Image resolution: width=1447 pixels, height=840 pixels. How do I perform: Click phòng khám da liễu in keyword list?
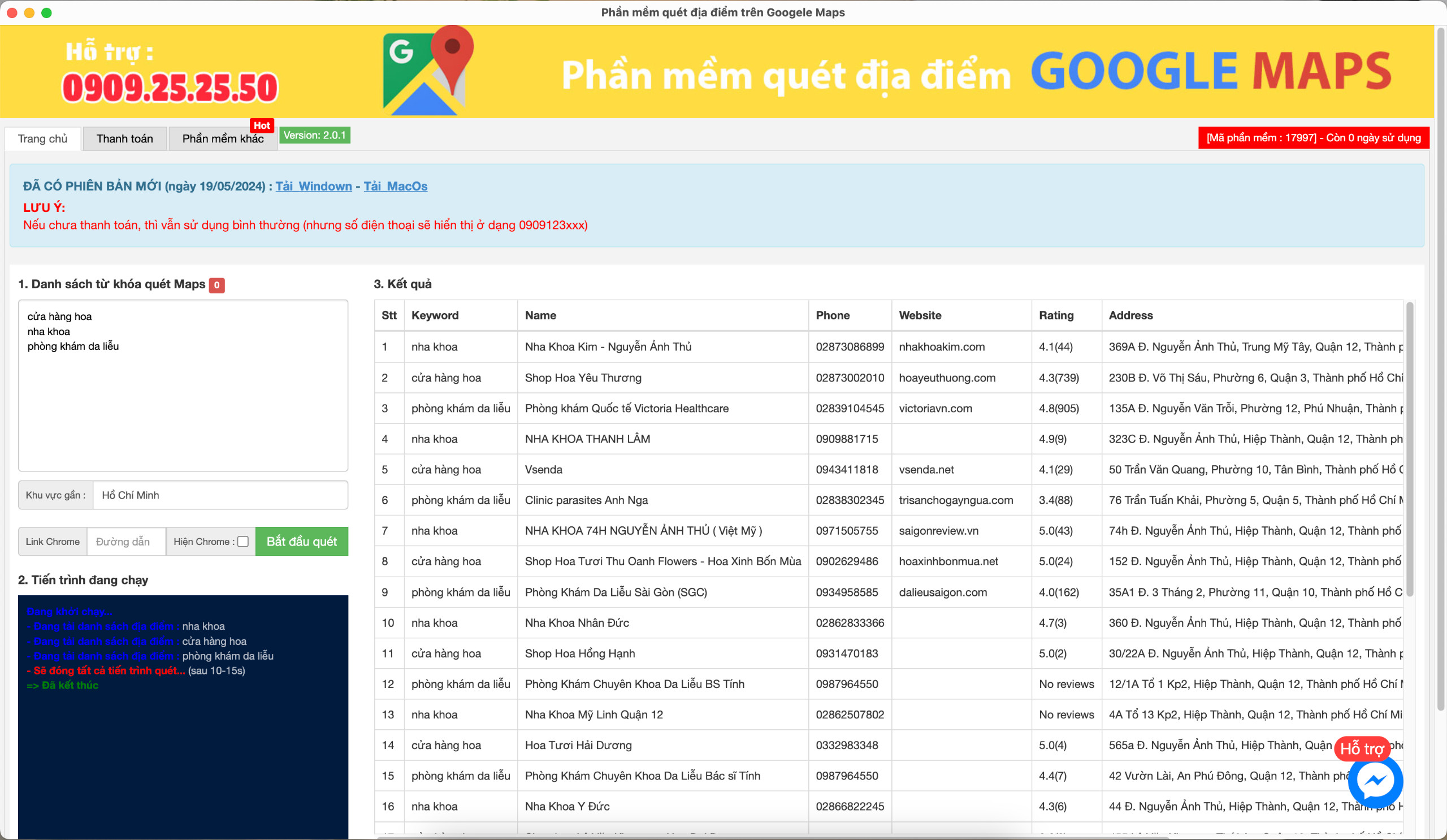[x=73, y=346]
